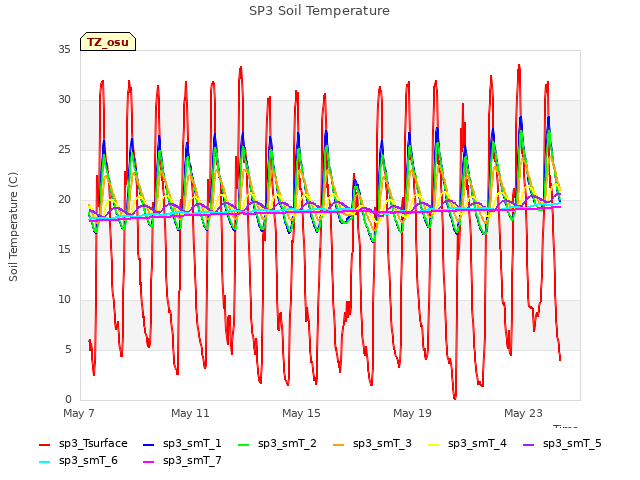Click the magenta sp3_smT_7 legend swatch
Viewport: 640px width, 480px height.
tap(149, 462)
